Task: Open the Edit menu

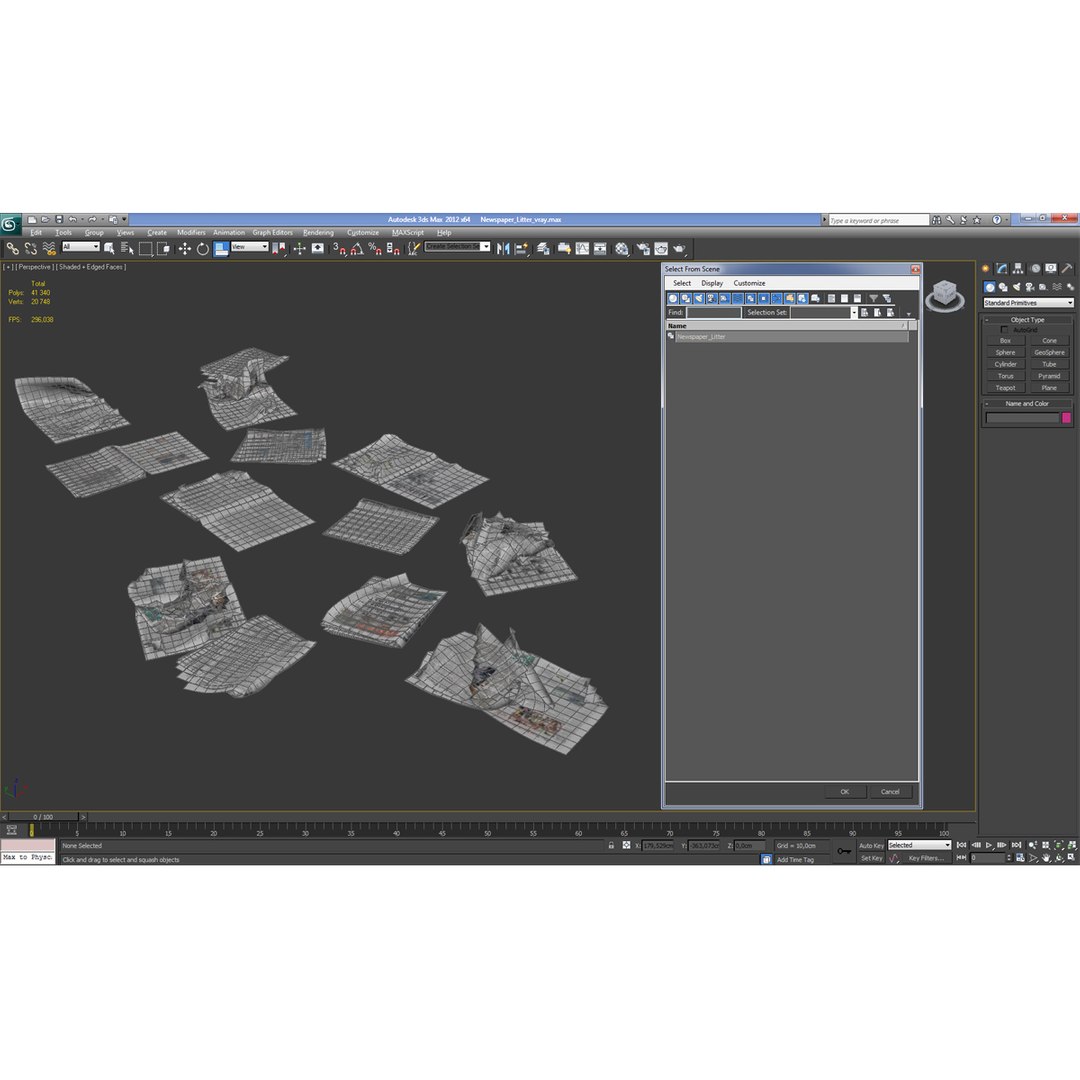Action: coord(36,233)
